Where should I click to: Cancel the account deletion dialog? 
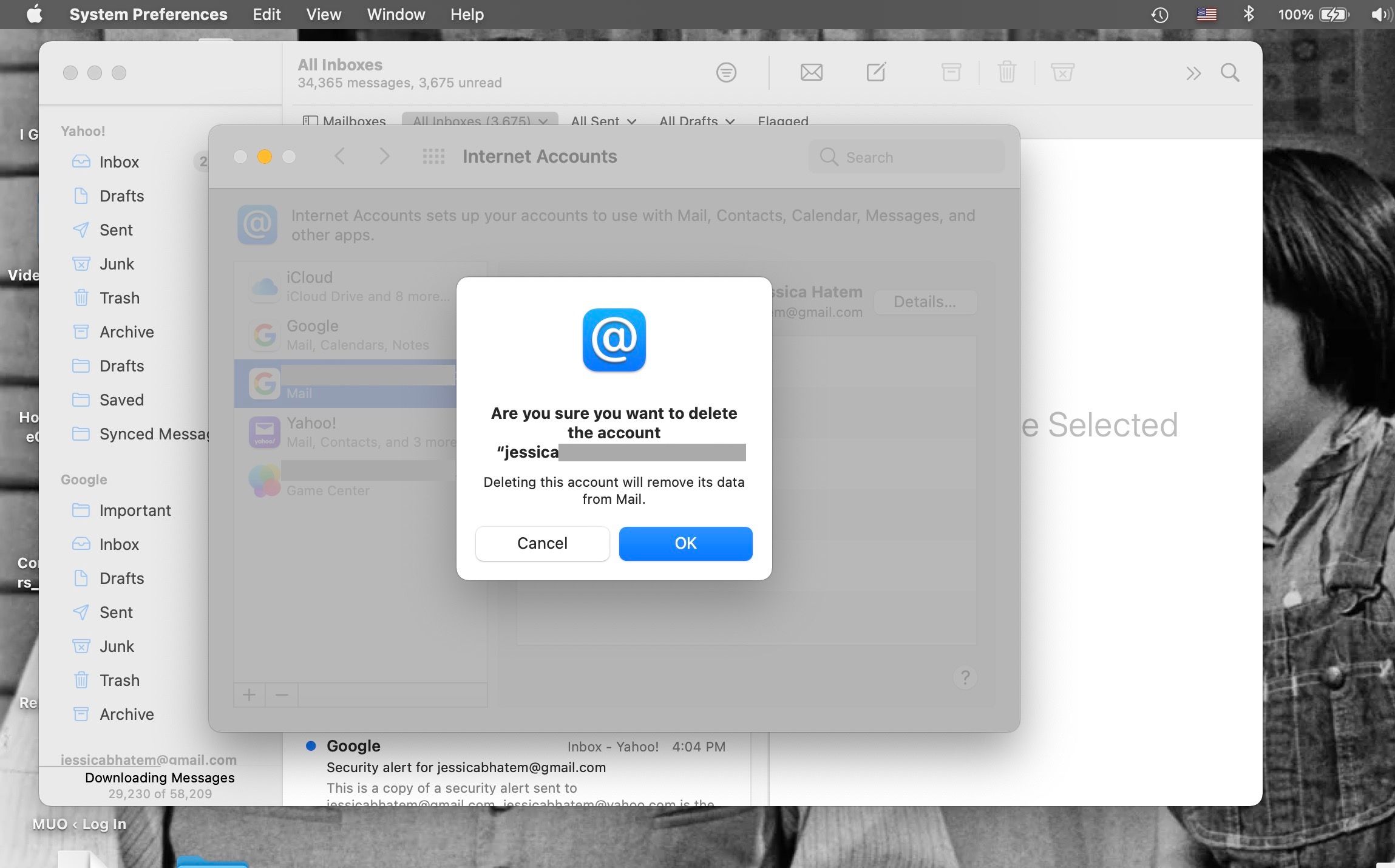coord(541,543)
